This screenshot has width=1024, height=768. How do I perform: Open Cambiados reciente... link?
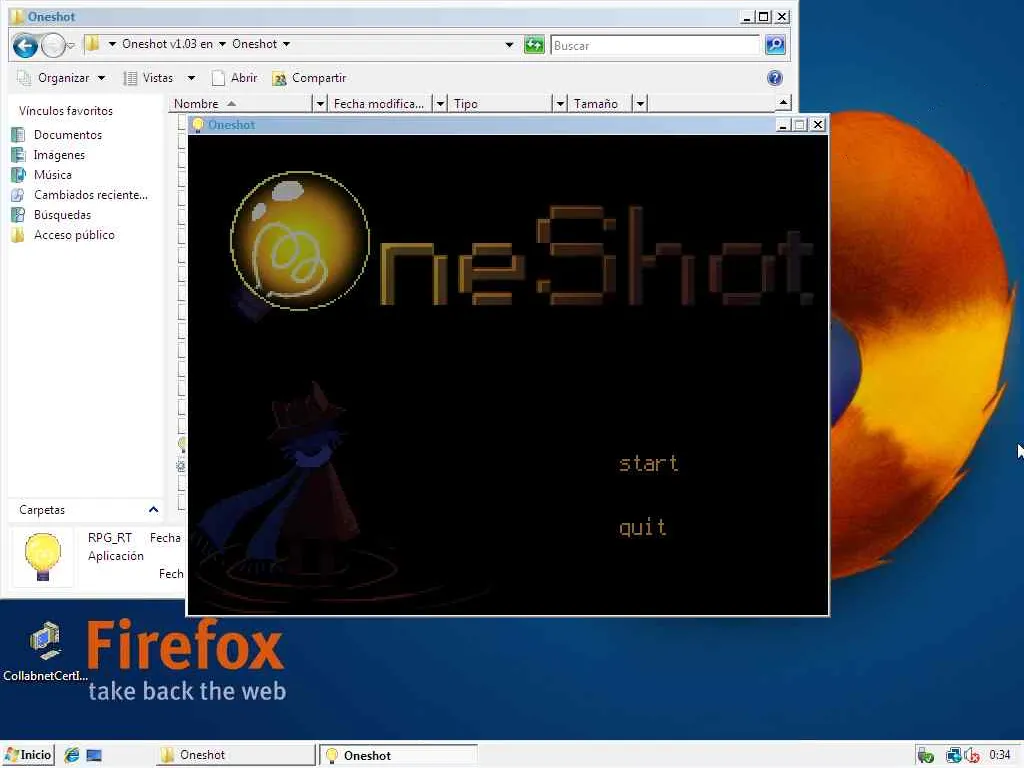pyautogui.click(x=91, y=195)
